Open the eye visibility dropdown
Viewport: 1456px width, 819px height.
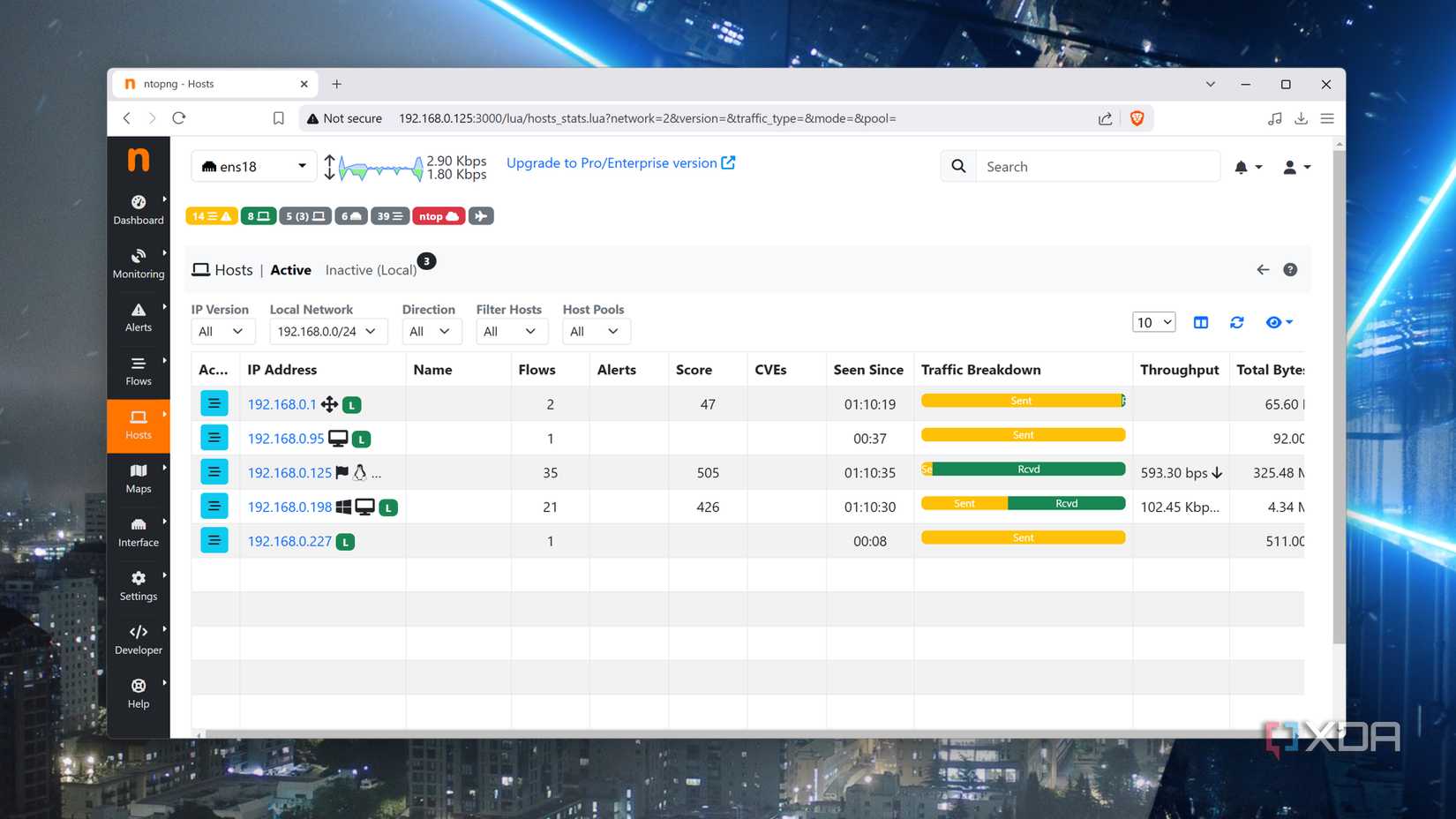point(1279,322)
